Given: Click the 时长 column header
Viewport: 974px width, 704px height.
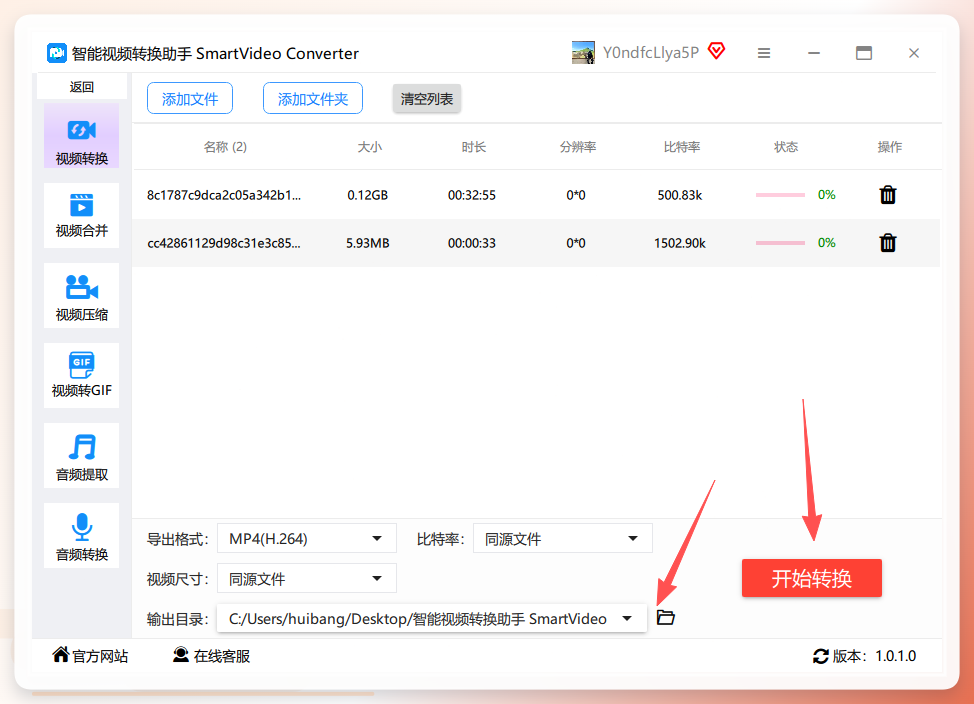Looking at the screenshot, I should (x=473, y=147).
